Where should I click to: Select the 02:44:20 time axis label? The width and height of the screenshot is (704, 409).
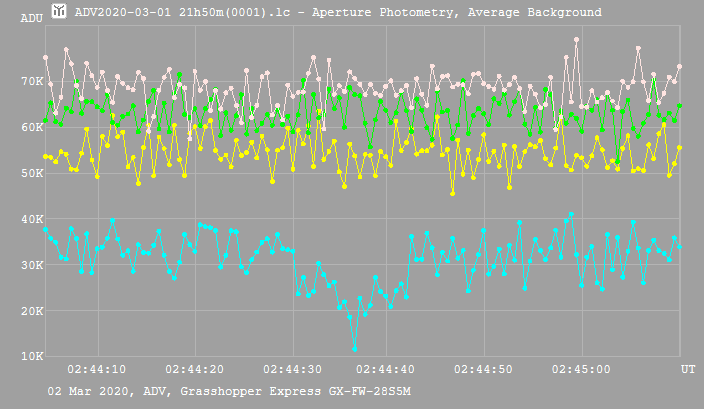point(193,370)
